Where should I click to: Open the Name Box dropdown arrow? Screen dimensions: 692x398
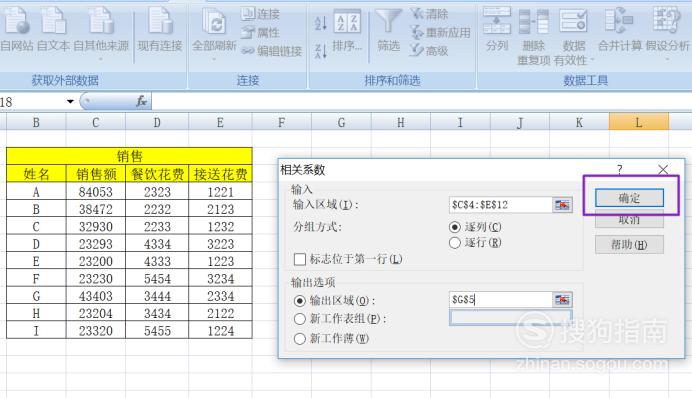70,102
